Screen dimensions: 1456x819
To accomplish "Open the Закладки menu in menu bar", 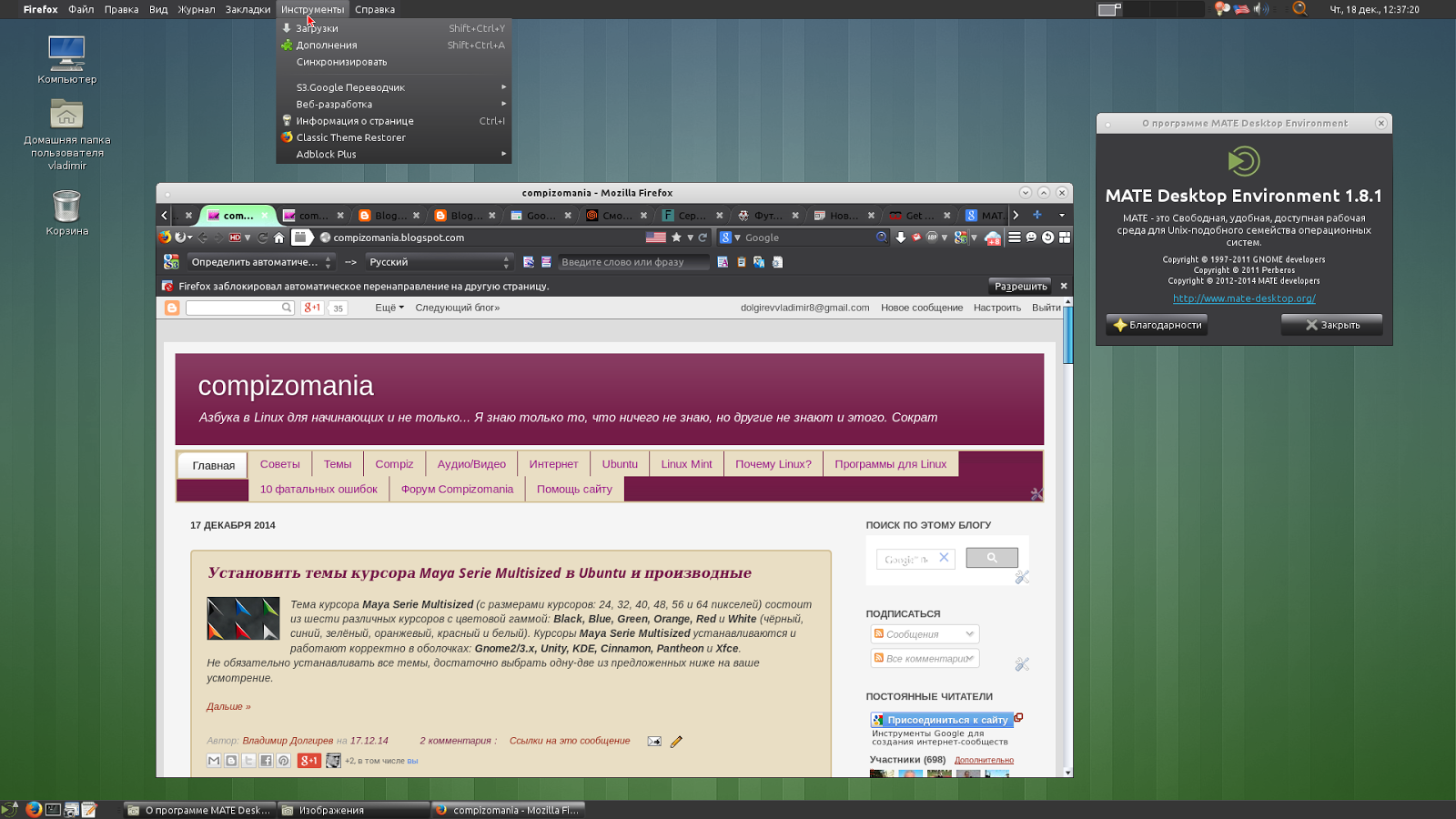I will coord(248,9).
